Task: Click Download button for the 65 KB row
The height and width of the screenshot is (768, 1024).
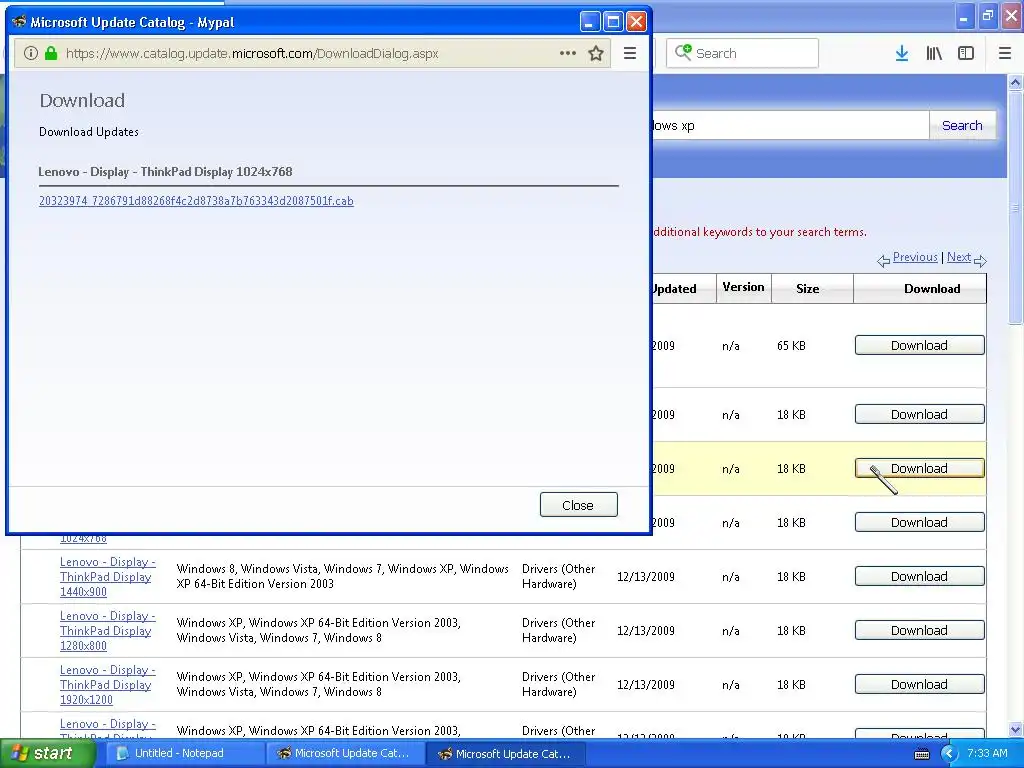Action: 920,345
